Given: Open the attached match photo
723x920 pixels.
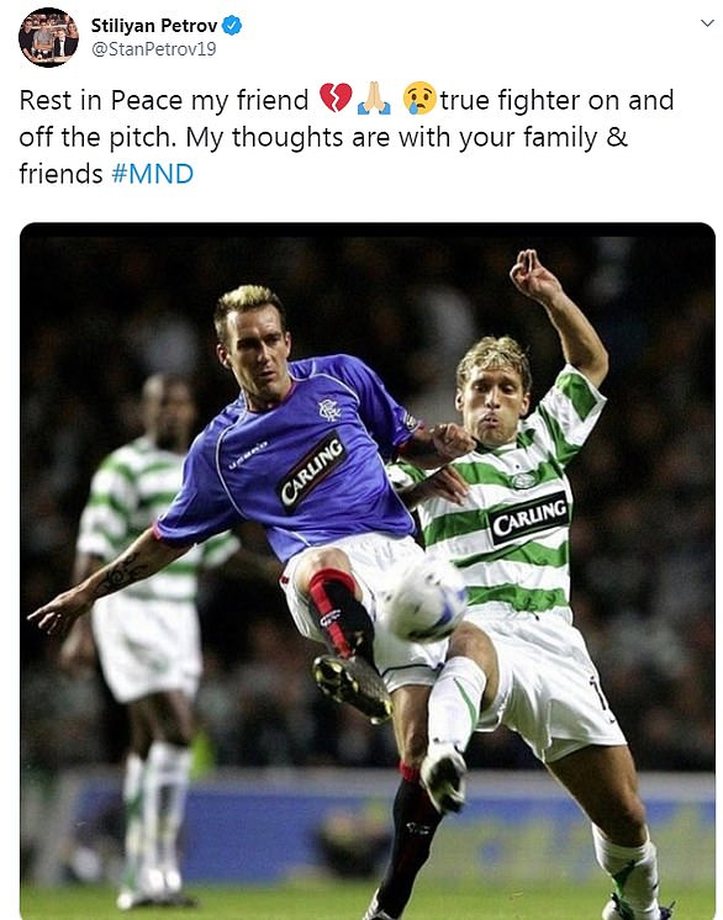Looking at the screenshot, I should pos(367,570).
